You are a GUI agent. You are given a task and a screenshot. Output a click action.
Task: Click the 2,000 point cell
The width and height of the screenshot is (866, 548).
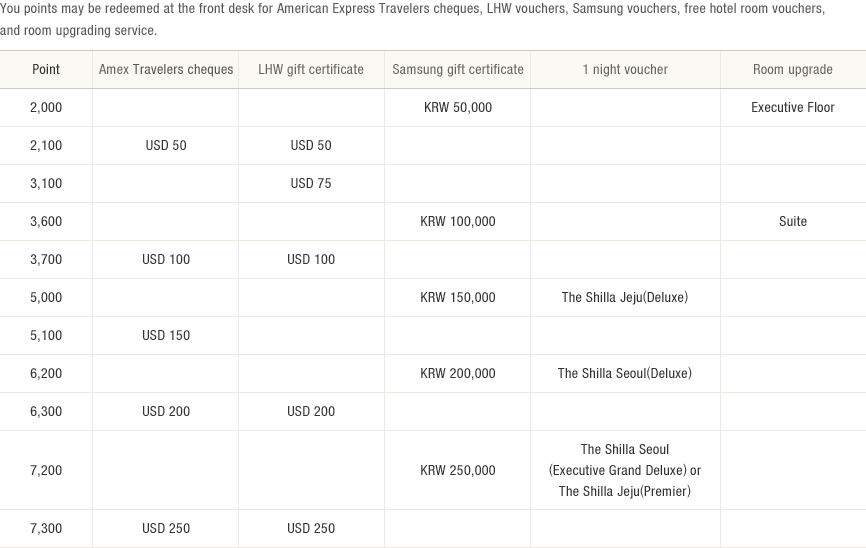coord(46,108)
